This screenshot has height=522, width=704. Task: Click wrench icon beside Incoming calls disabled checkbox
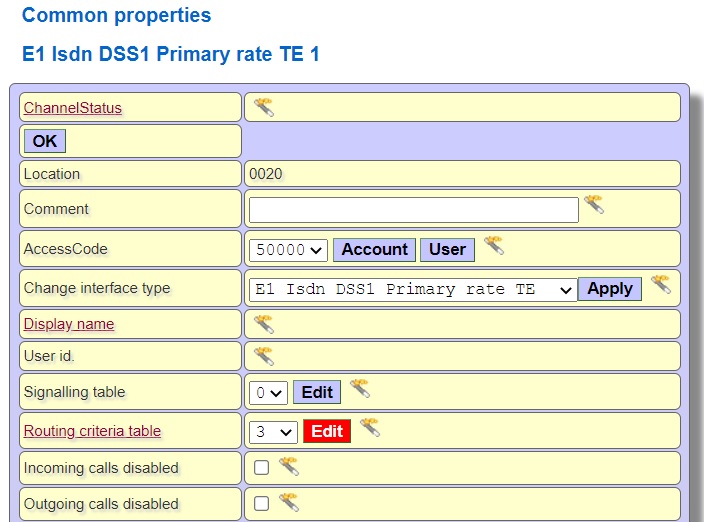pos(289,466)
